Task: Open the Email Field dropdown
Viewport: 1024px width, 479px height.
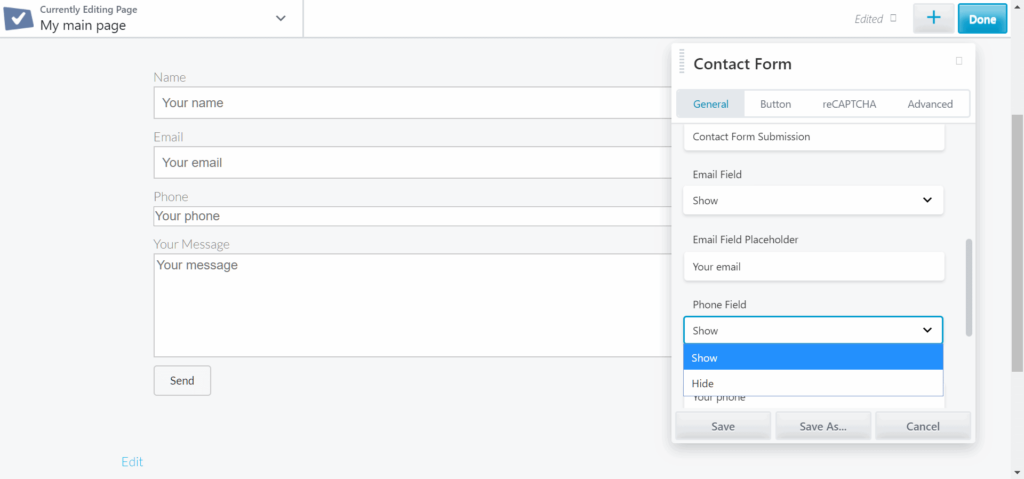Action: [813, 201]
